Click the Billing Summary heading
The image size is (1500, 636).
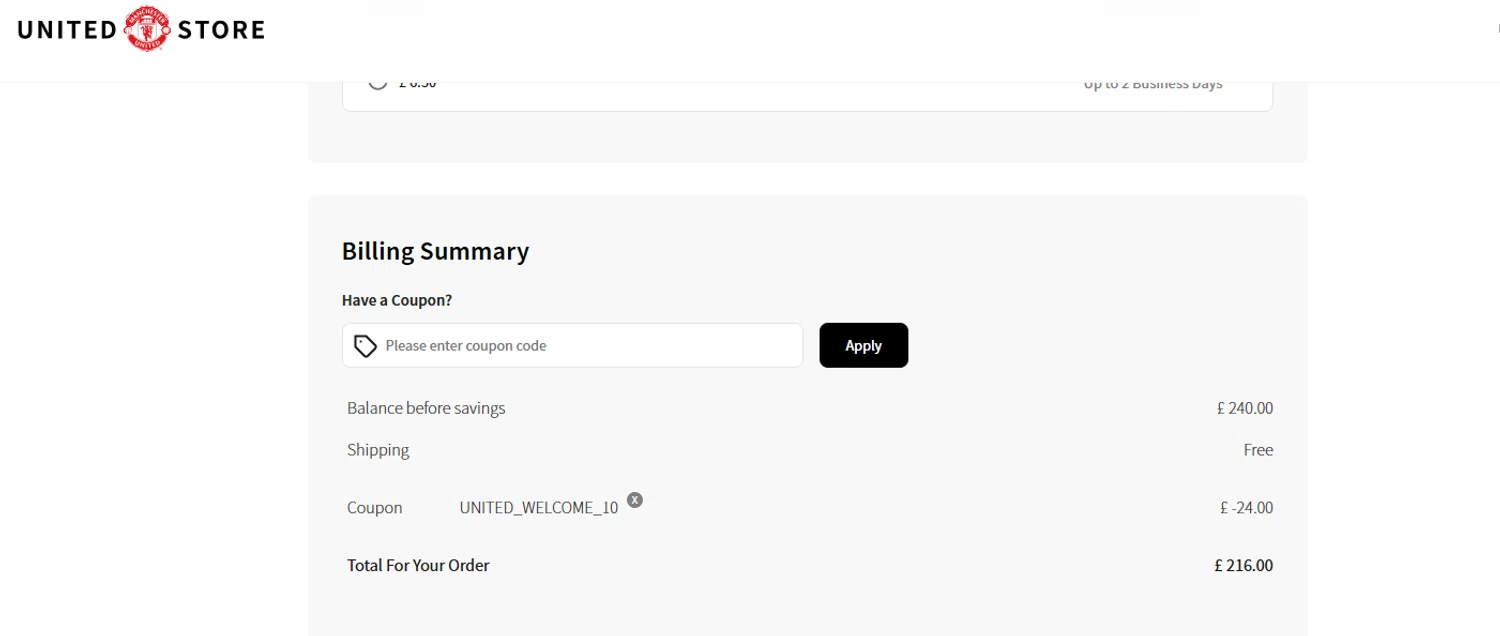click(x=435, y=251)
